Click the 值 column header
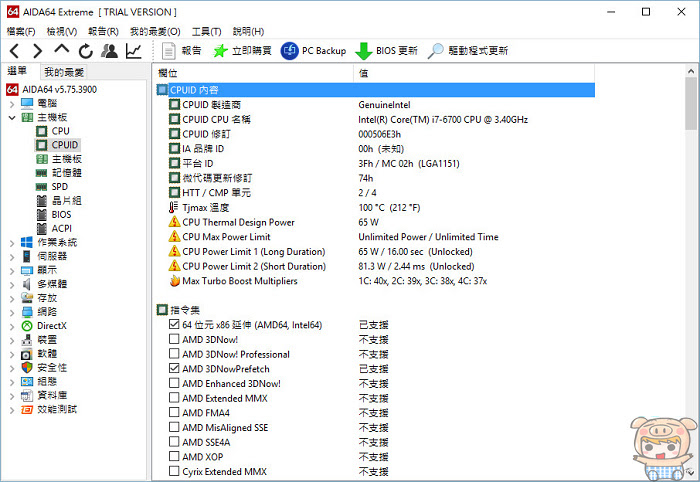 [474, 73]
